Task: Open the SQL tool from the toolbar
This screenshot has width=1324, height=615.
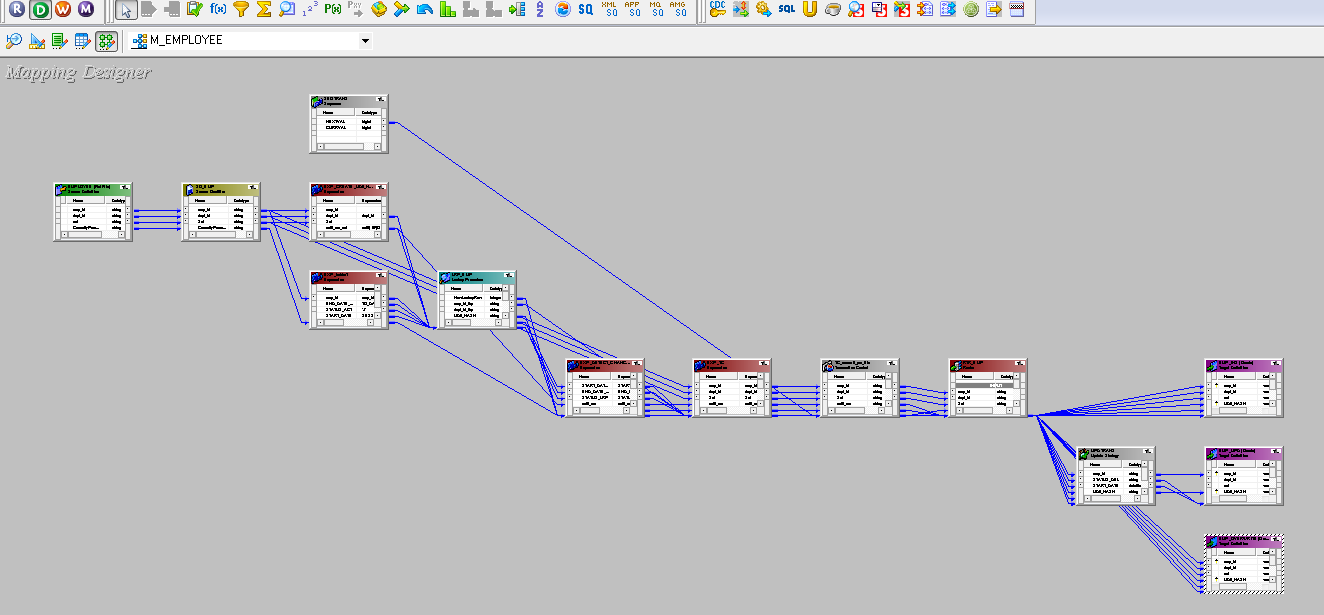Action: (x=785, y=11)
